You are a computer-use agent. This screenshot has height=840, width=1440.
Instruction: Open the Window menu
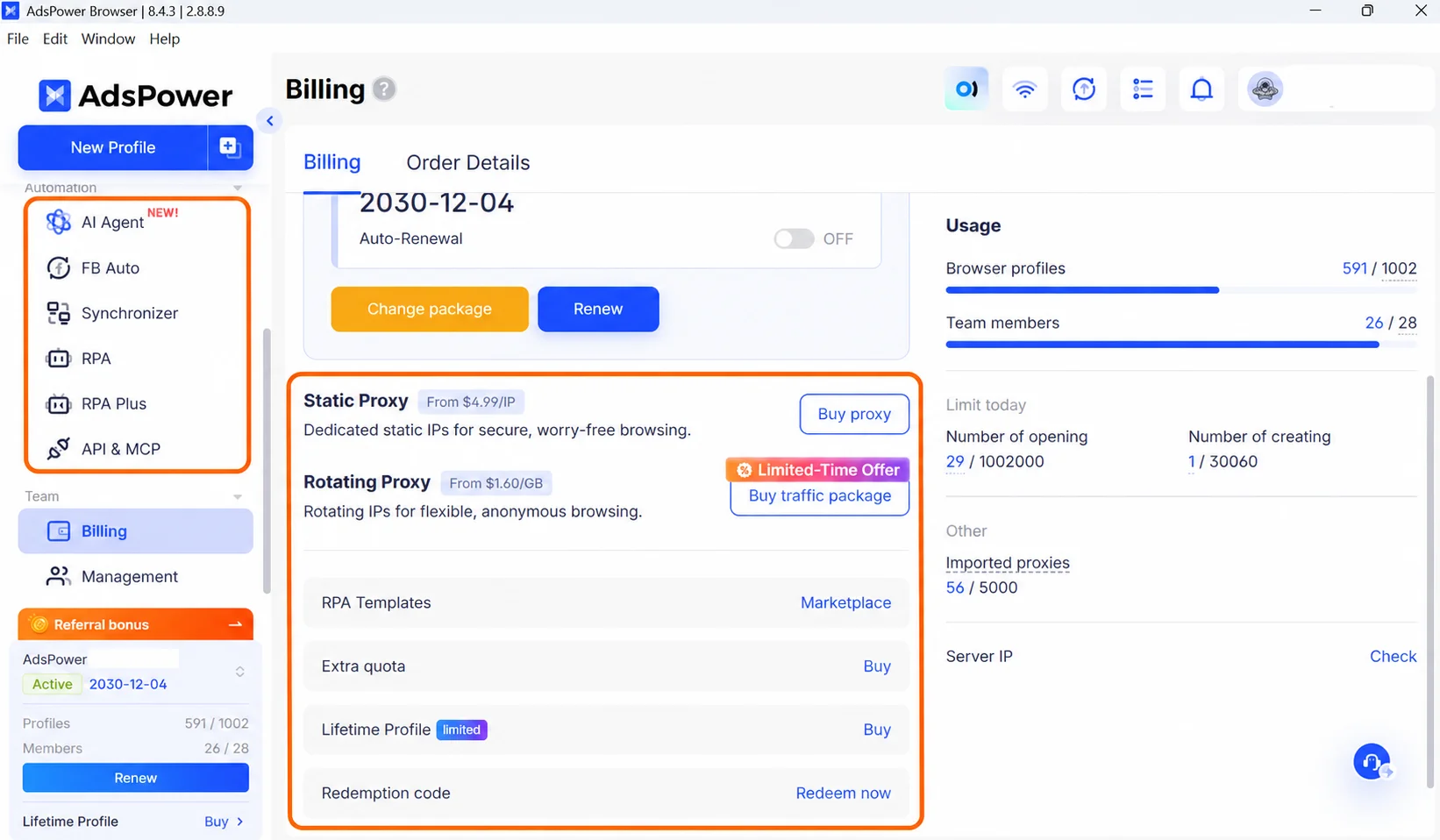click(108, 39)
